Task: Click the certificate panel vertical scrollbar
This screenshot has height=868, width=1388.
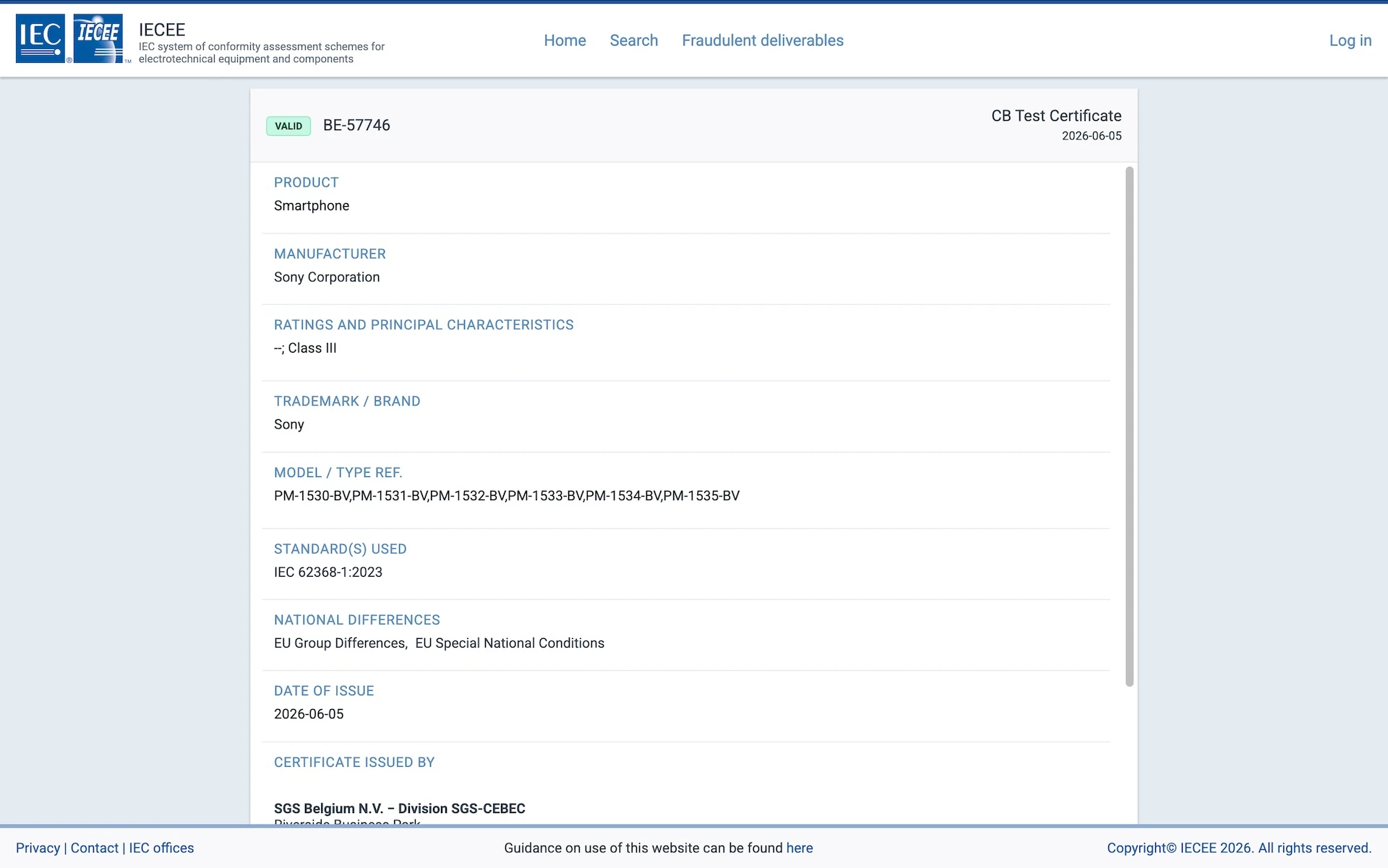Action: (x=1129, y=426)
